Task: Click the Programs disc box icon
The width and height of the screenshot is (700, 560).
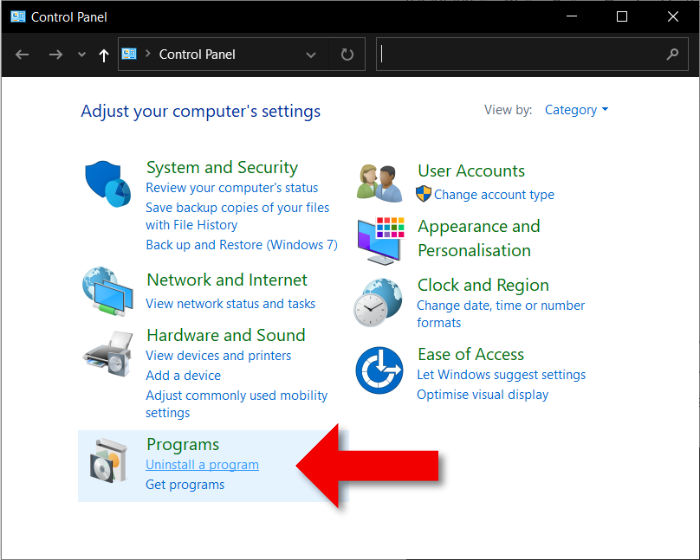Action: click(108, 460)
